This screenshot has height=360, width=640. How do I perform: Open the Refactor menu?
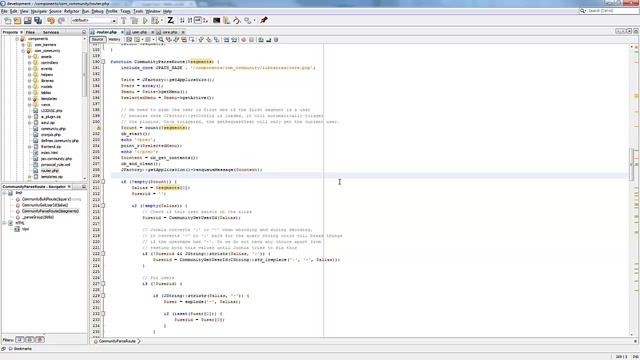pyautogui.click(x=71, y=11)
